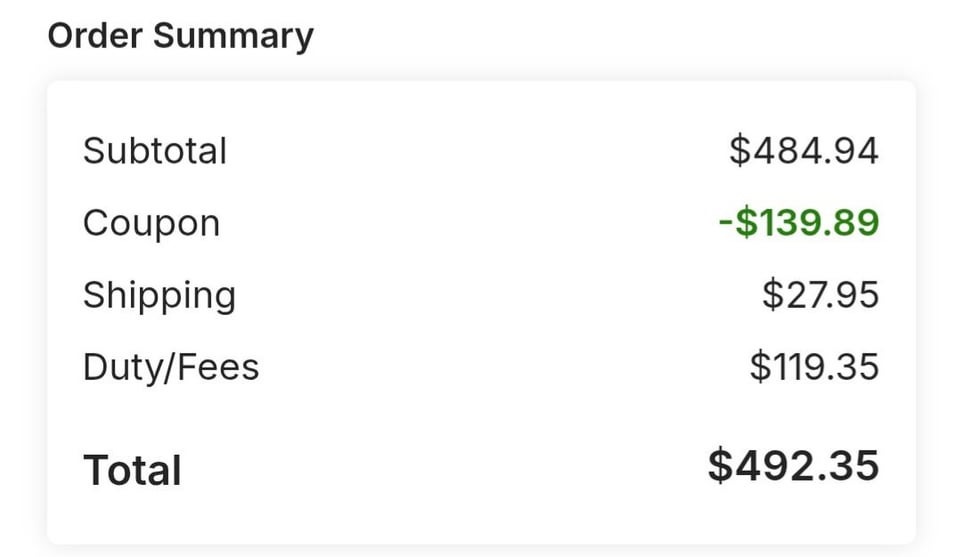Select the Shipping label
Screen dimensions: 960x557
(x=159, y=295)
